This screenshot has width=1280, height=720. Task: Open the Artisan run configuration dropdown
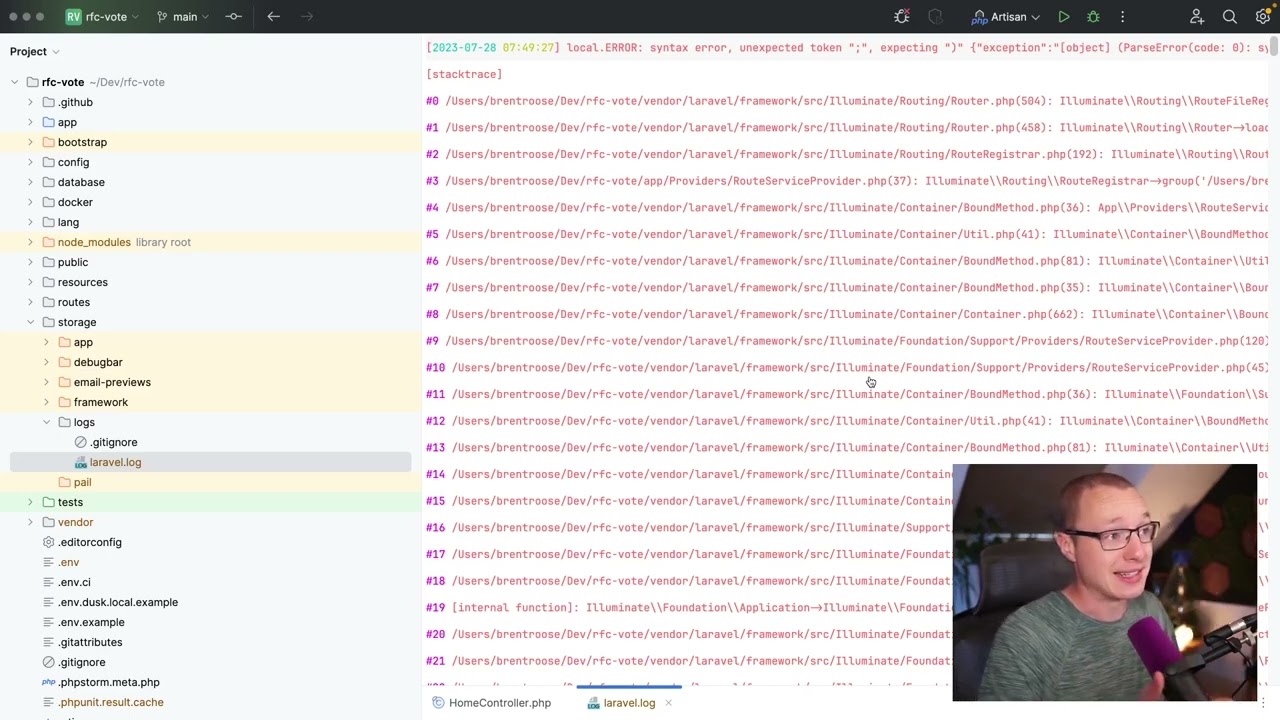point(1006,17)
